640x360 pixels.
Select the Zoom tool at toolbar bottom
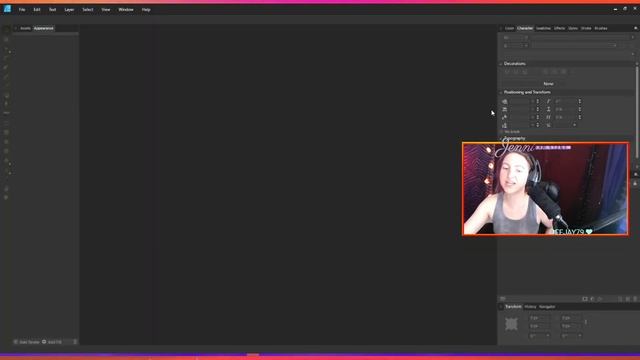point(6,198)
